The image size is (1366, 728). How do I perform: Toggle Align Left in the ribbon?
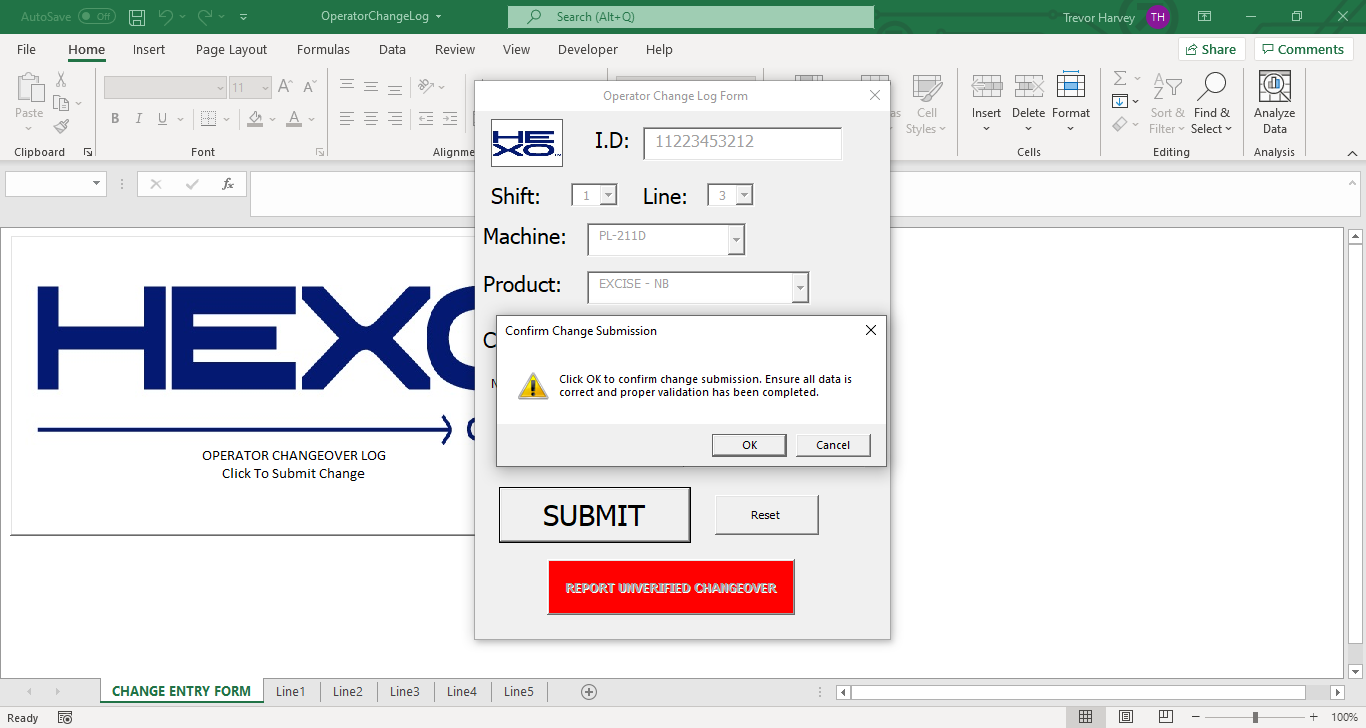[x=347, y=118]
